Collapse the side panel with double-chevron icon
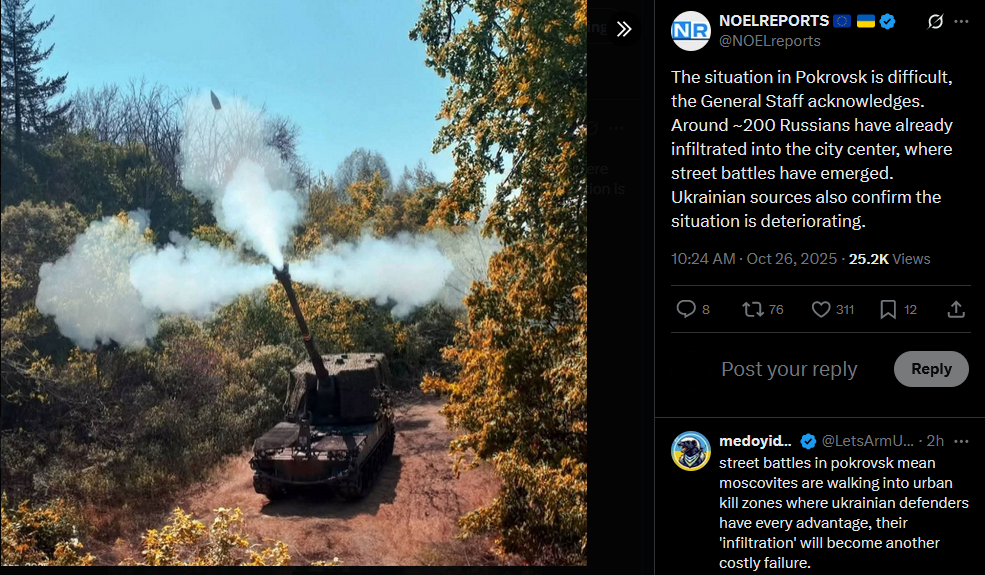Viewport: 985px width, 575px height. pyautogui.click(x=623, y=29)
